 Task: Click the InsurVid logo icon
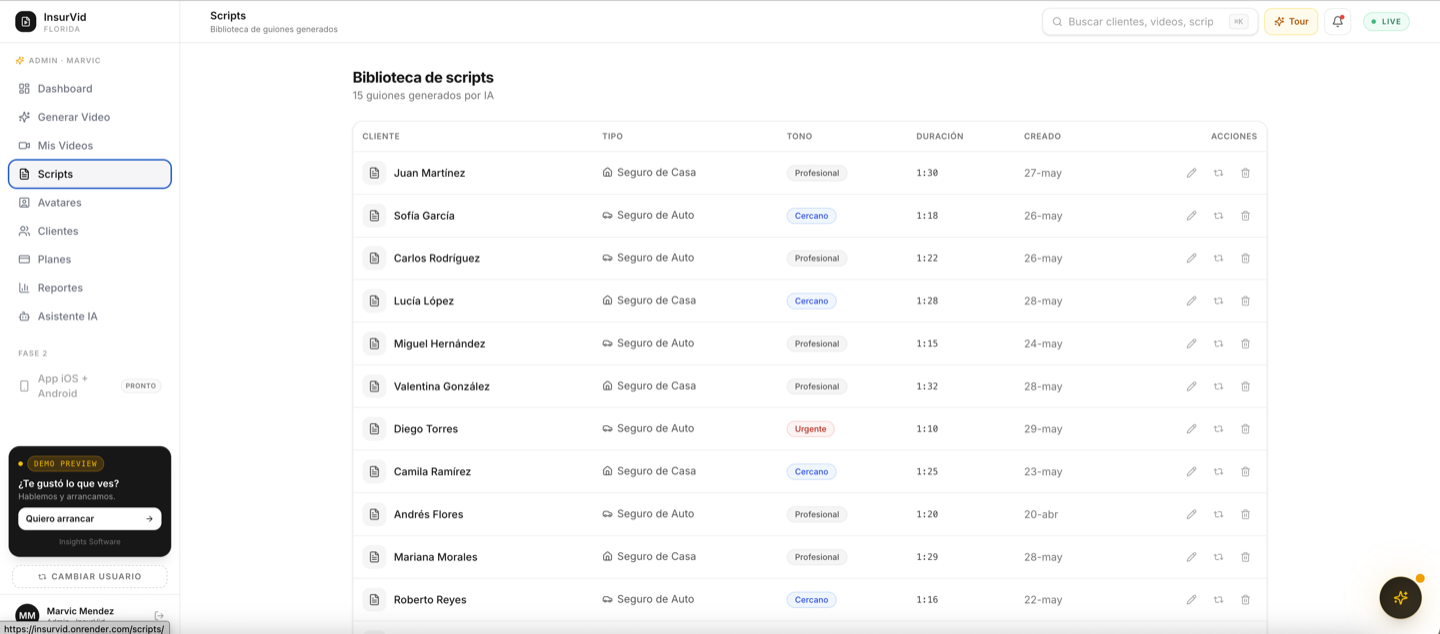point(25,21)
